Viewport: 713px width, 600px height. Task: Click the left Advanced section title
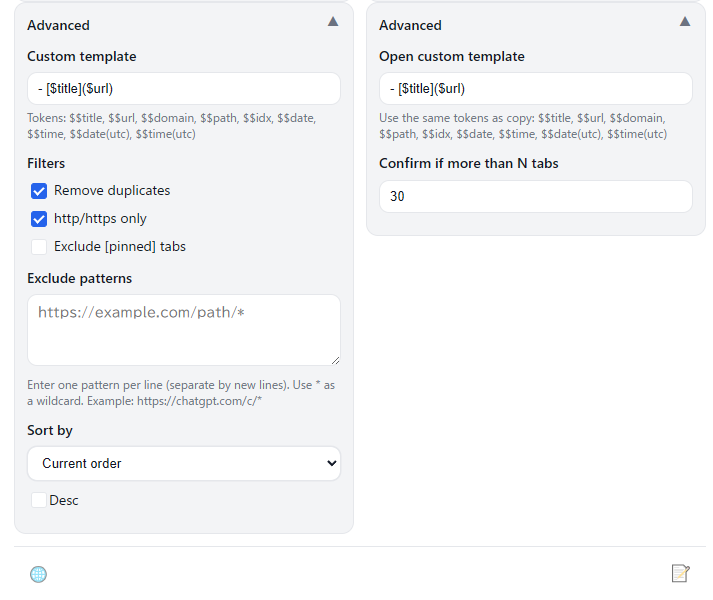[58, 25]
